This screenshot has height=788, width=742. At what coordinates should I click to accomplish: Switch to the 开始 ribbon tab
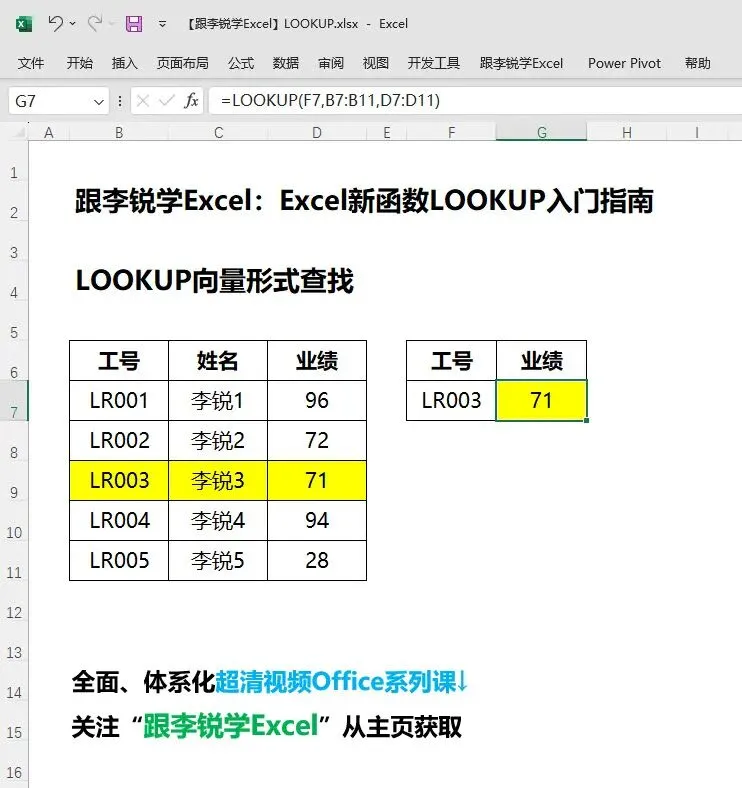(79, 63)
